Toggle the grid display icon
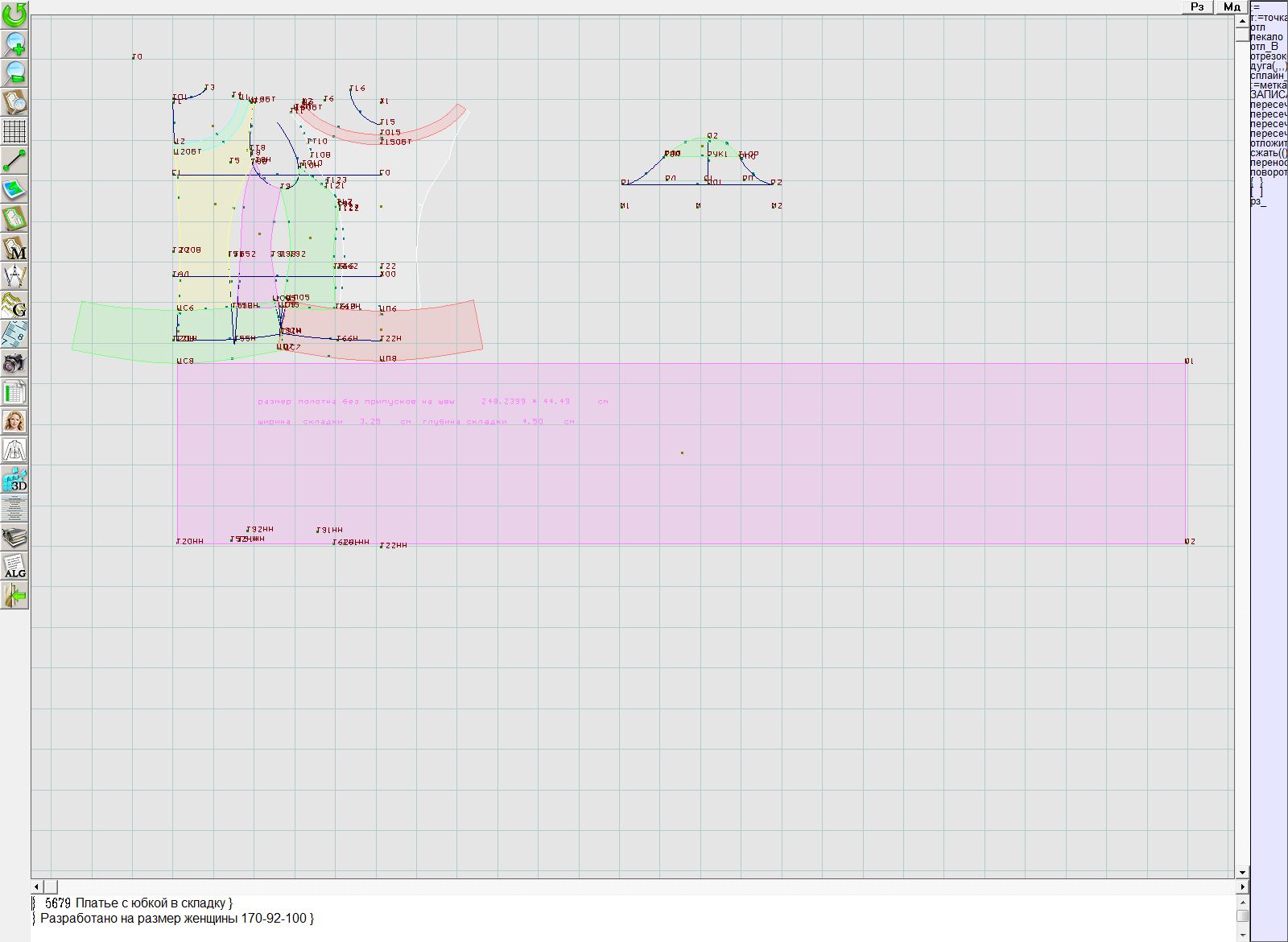The image size is (1288, 942). pos(14,130)
